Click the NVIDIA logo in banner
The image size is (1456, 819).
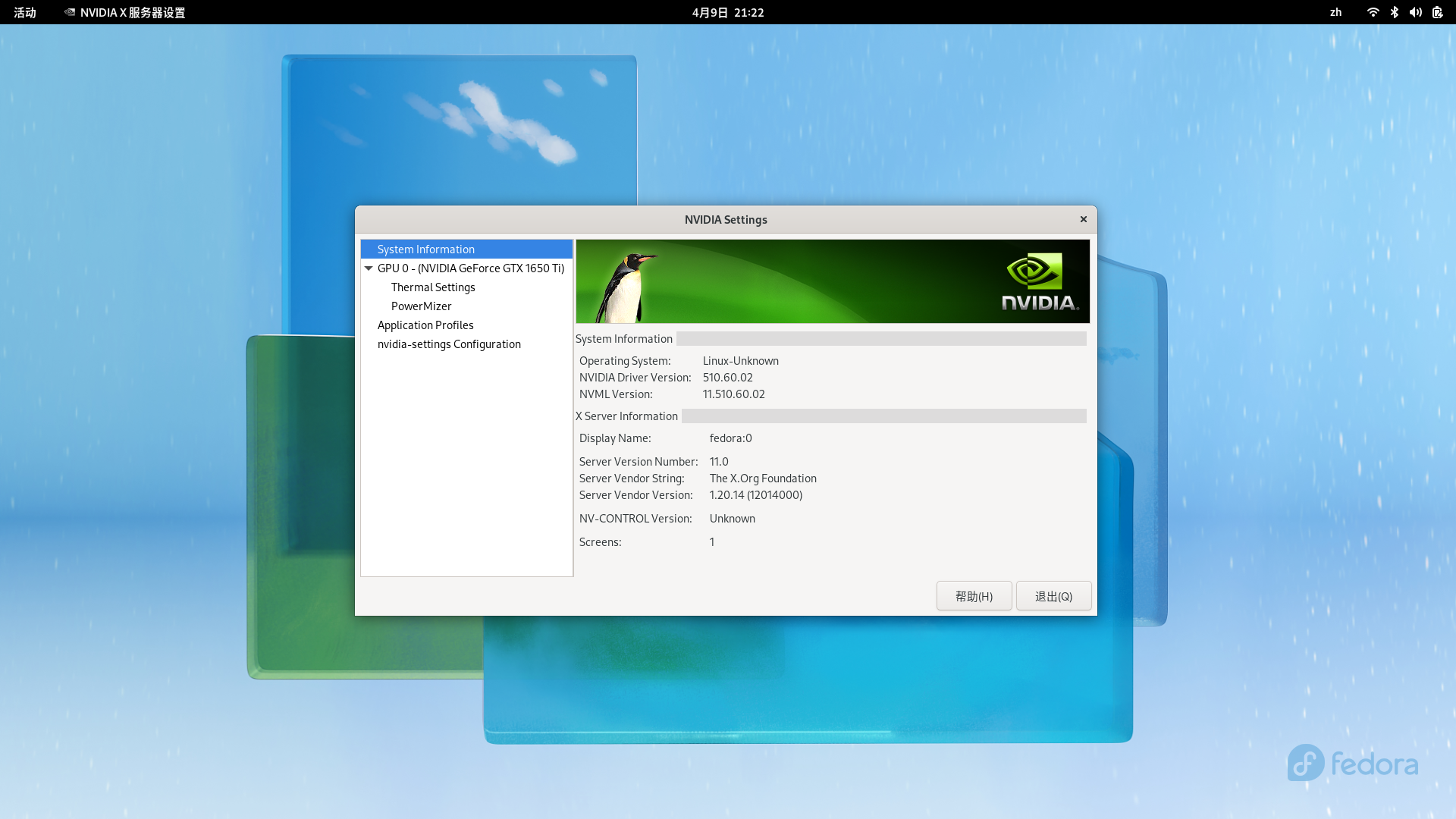[1039, 282]
